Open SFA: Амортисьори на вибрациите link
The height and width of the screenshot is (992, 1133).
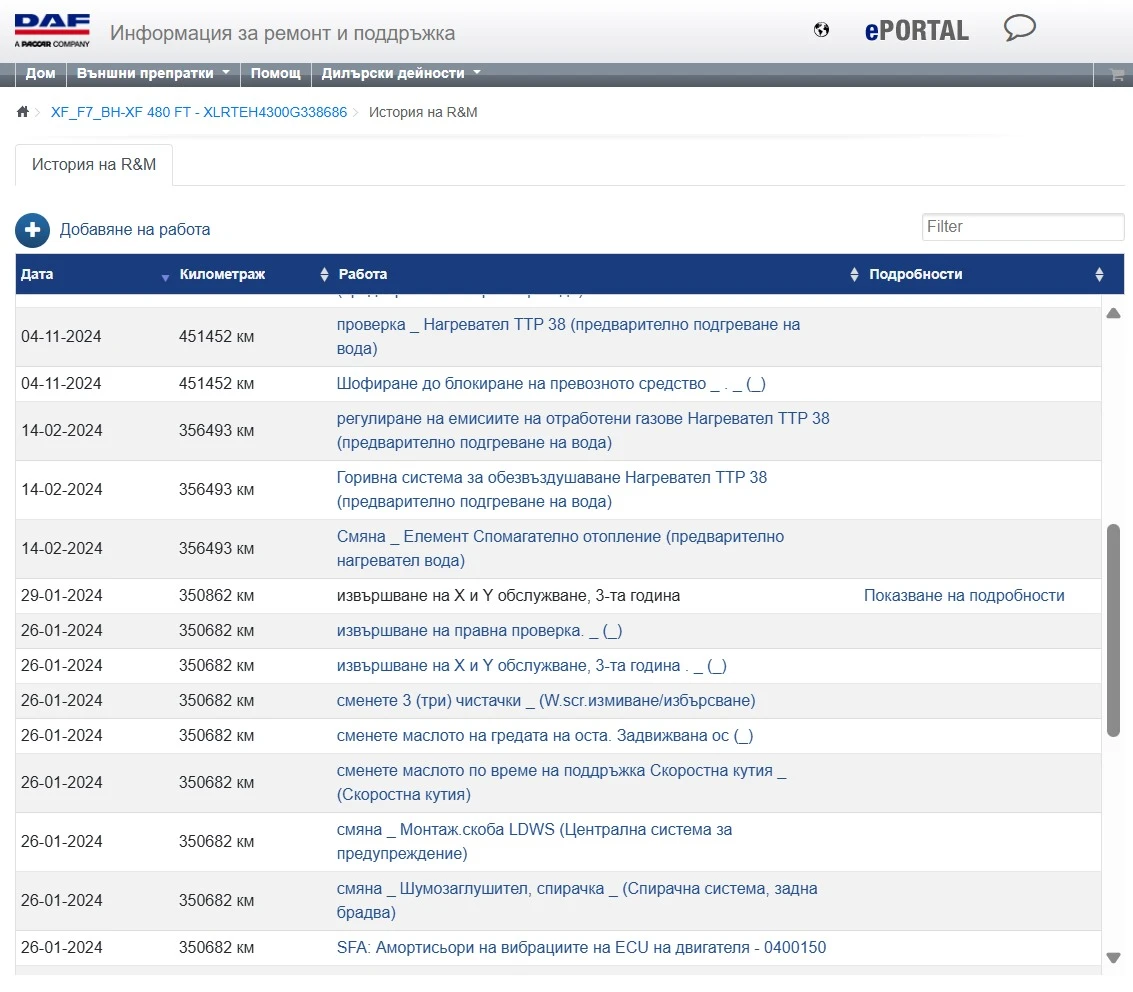tap(581, 947)
